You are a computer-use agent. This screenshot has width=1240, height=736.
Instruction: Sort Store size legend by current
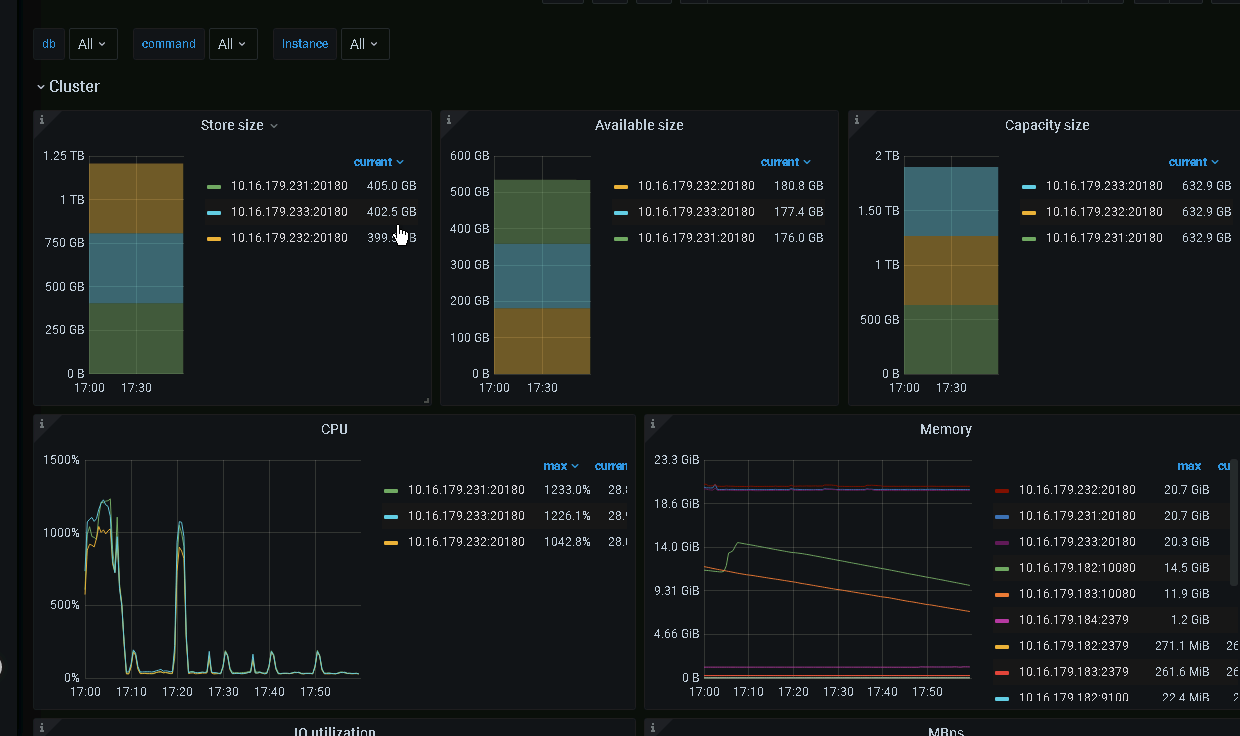coord(378,162)
